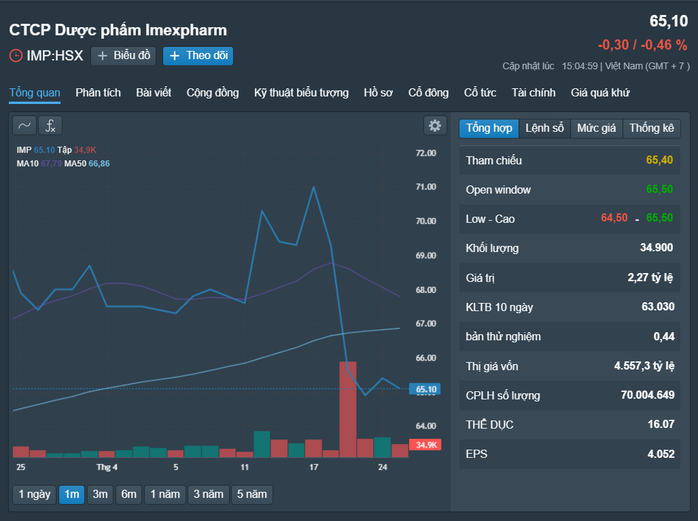Screen dimensions: 698x521
Task: Click the CPLH số lượng value 70.004.649
Action: tap(648, 395)
